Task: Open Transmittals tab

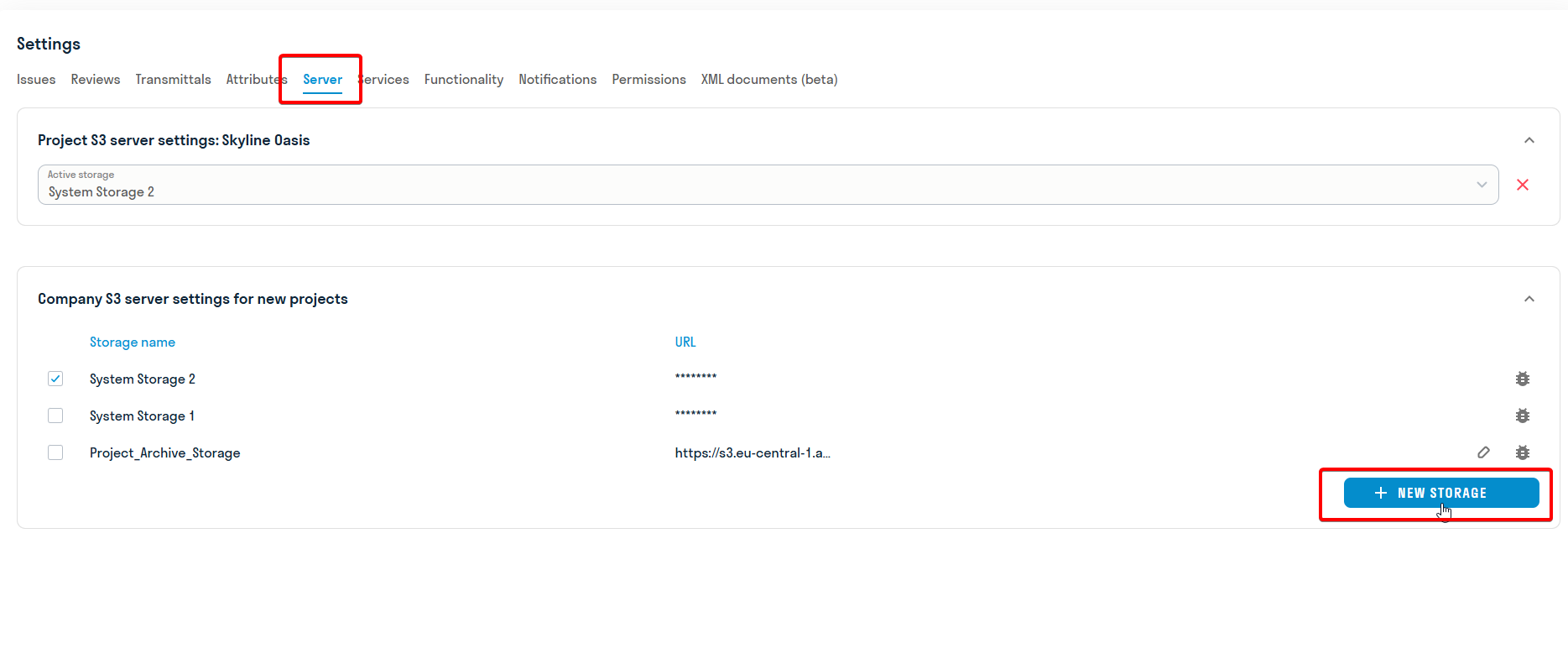Action: [x=173, y=79]
